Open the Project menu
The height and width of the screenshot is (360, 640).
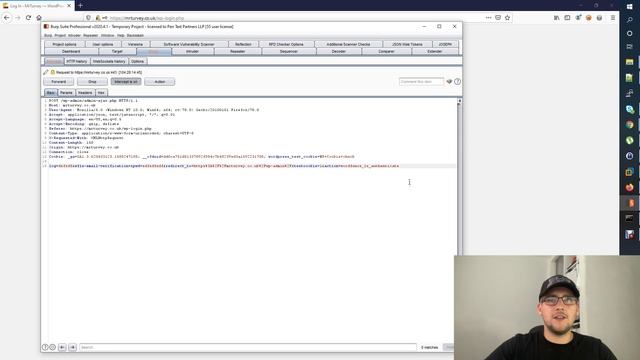[x=60, y=36]
